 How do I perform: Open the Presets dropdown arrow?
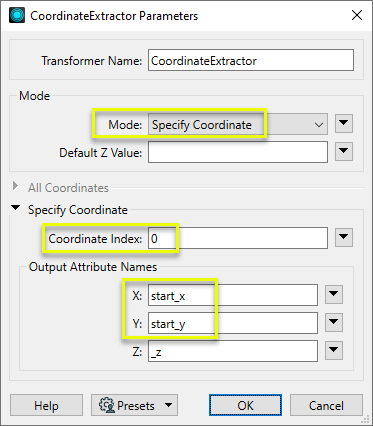tap(169, 405)
